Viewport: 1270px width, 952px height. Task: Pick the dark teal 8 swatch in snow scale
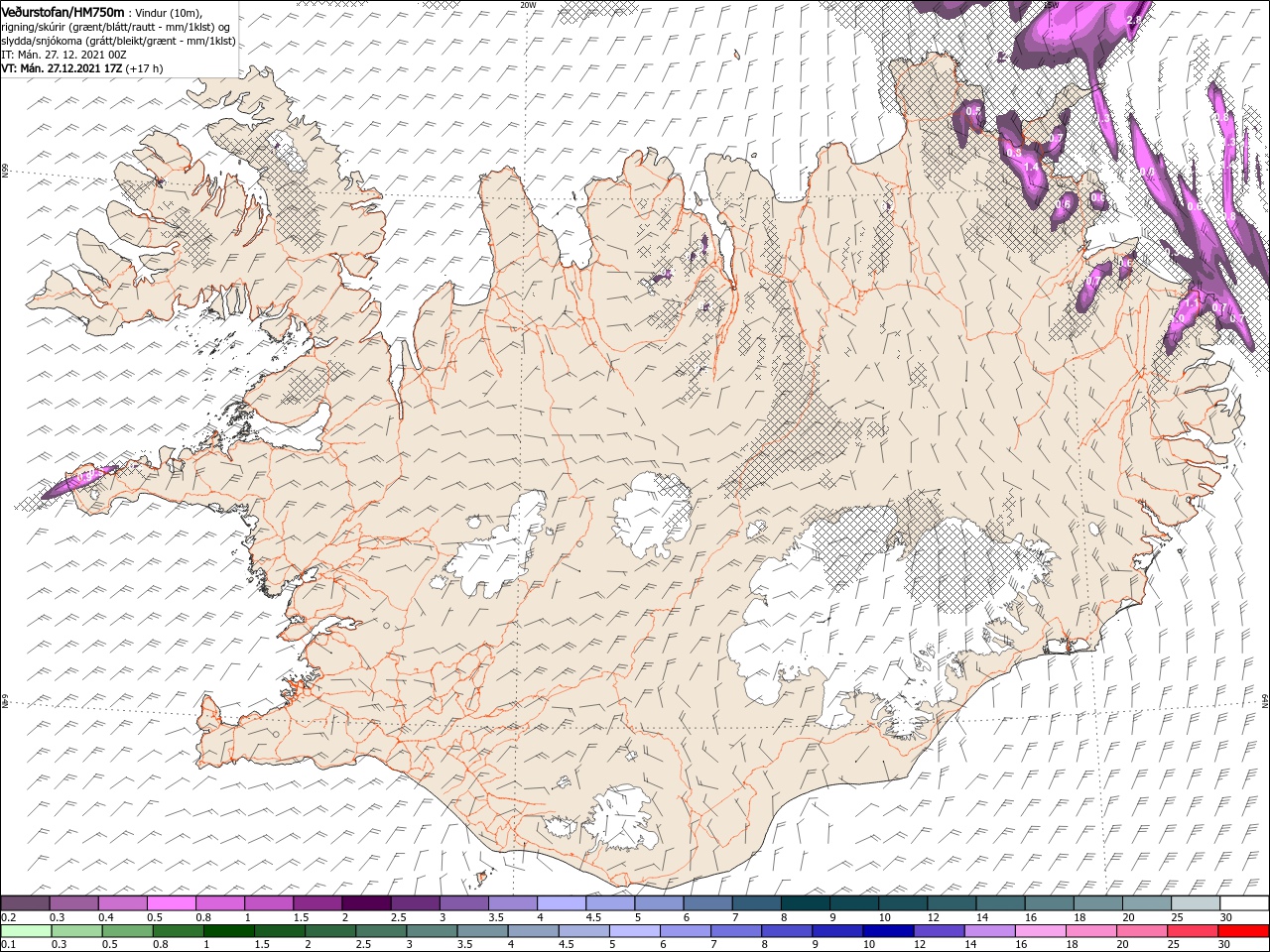(805, 903)
